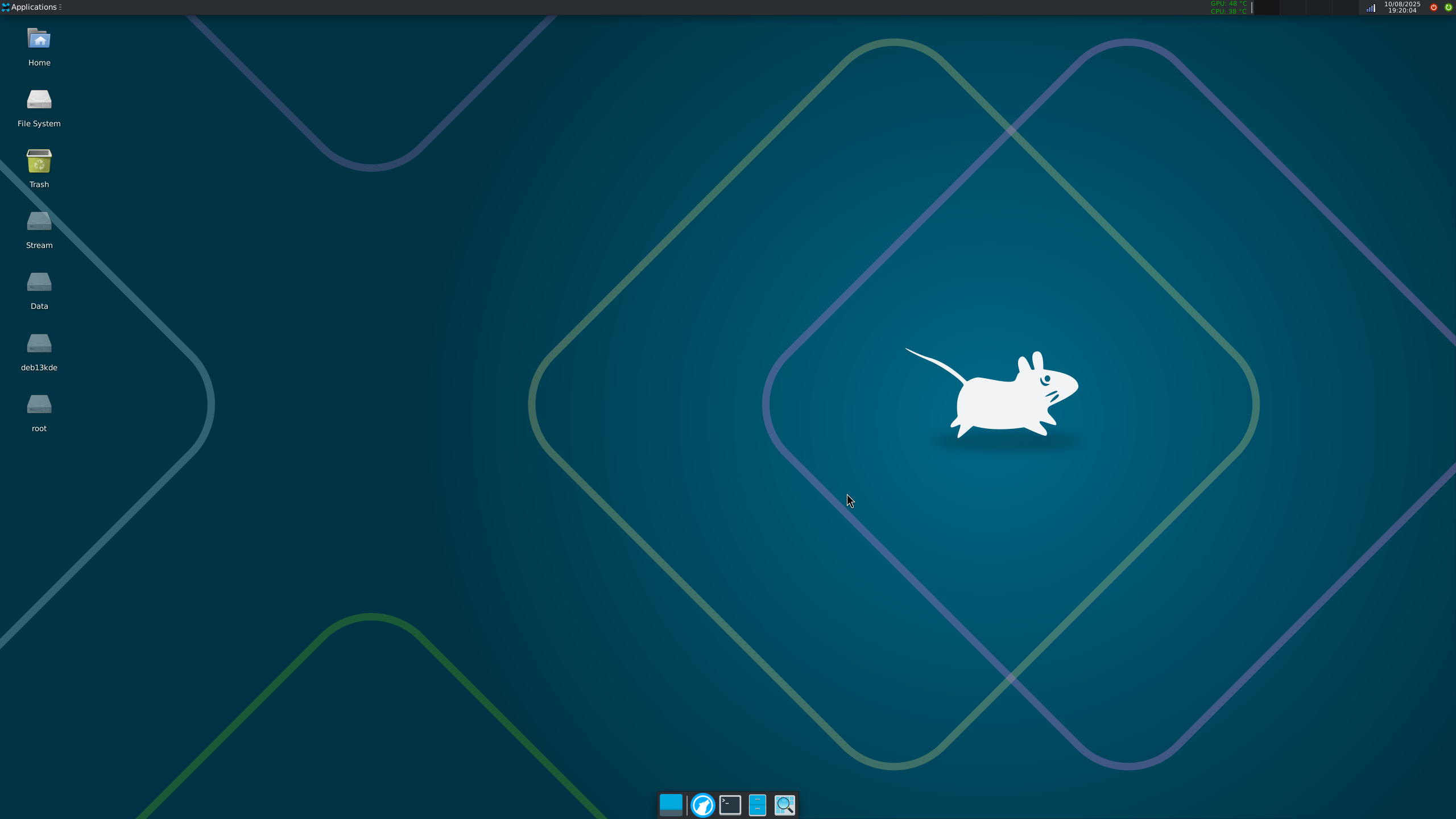Screen dimensions: 1456x819
Task: Click the CPU temperature readout
Action: 1228,11
